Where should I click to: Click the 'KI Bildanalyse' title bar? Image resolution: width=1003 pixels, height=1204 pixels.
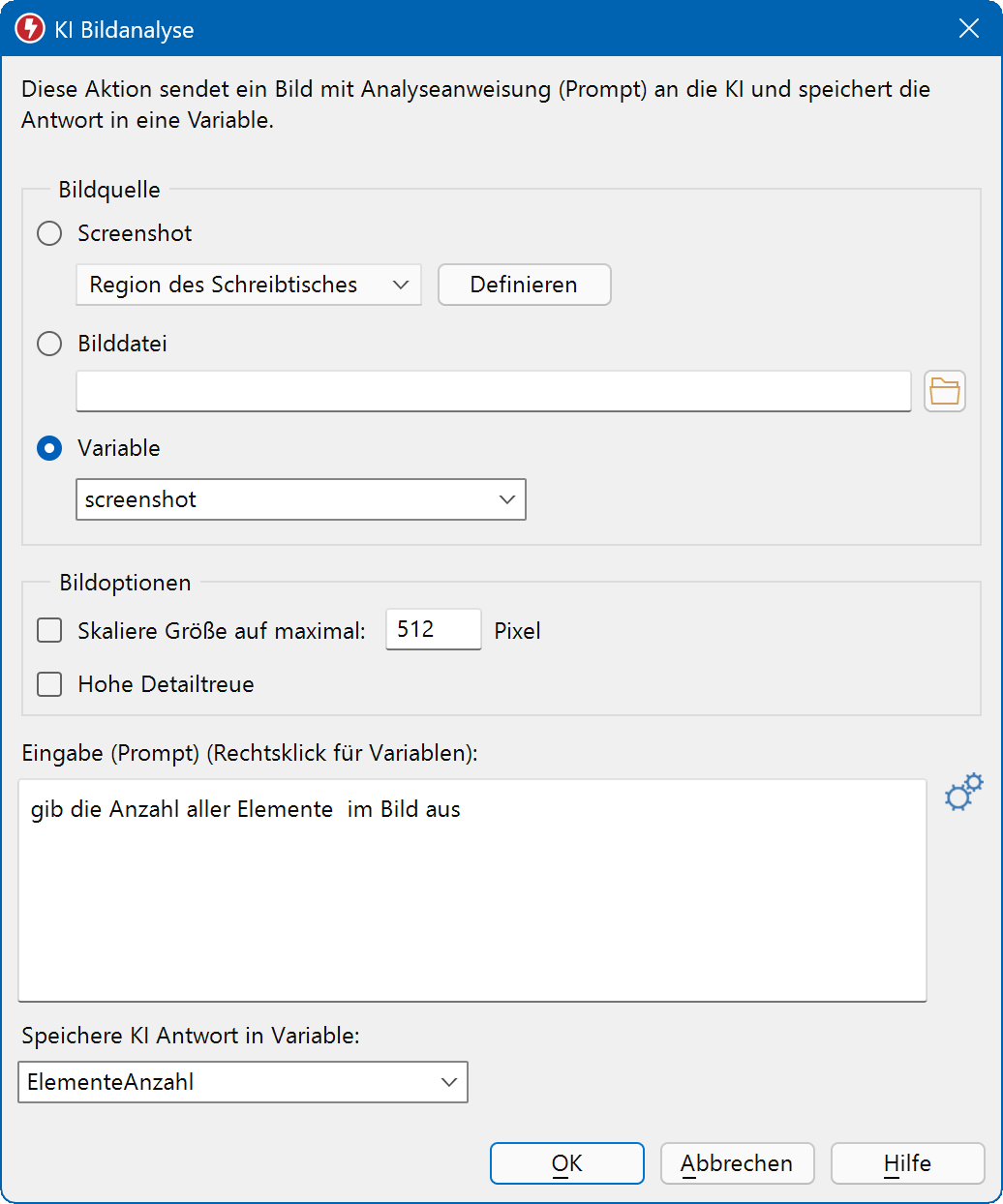coord(484,29)
